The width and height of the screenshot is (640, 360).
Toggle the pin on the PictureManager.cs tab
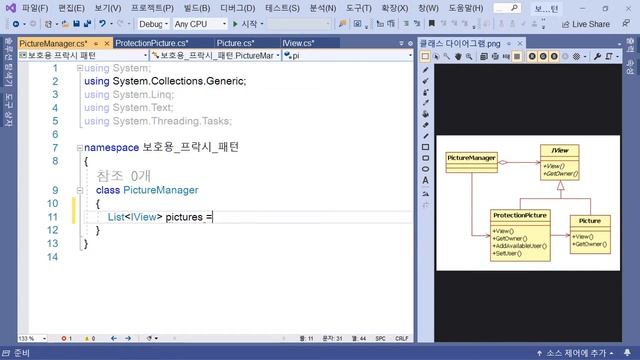(x=96, y=43)
